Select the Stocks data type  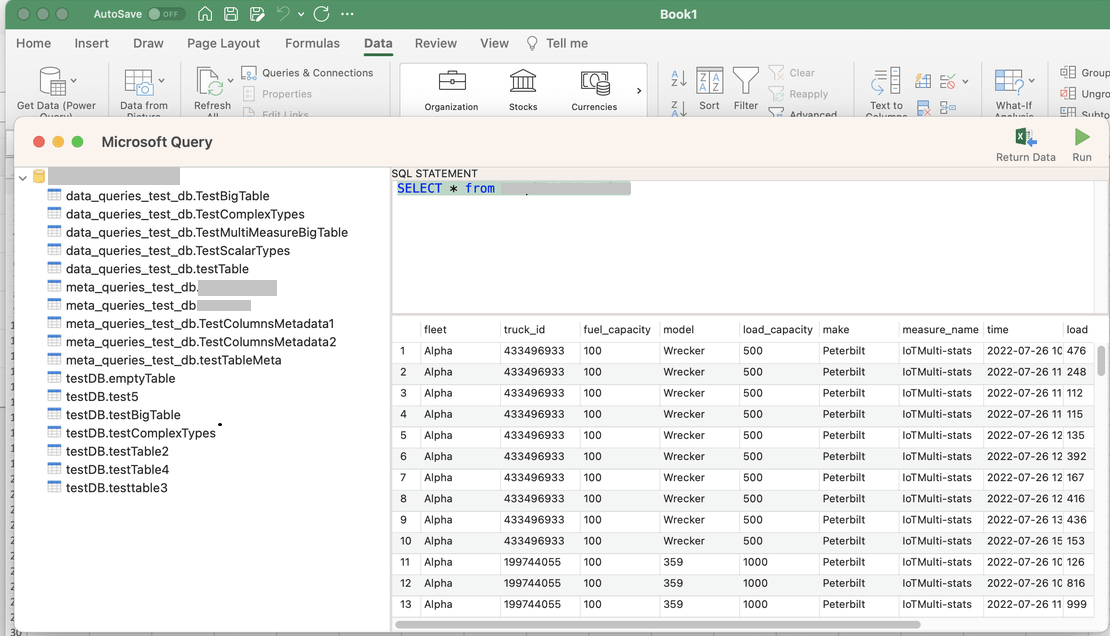(523, 90)
